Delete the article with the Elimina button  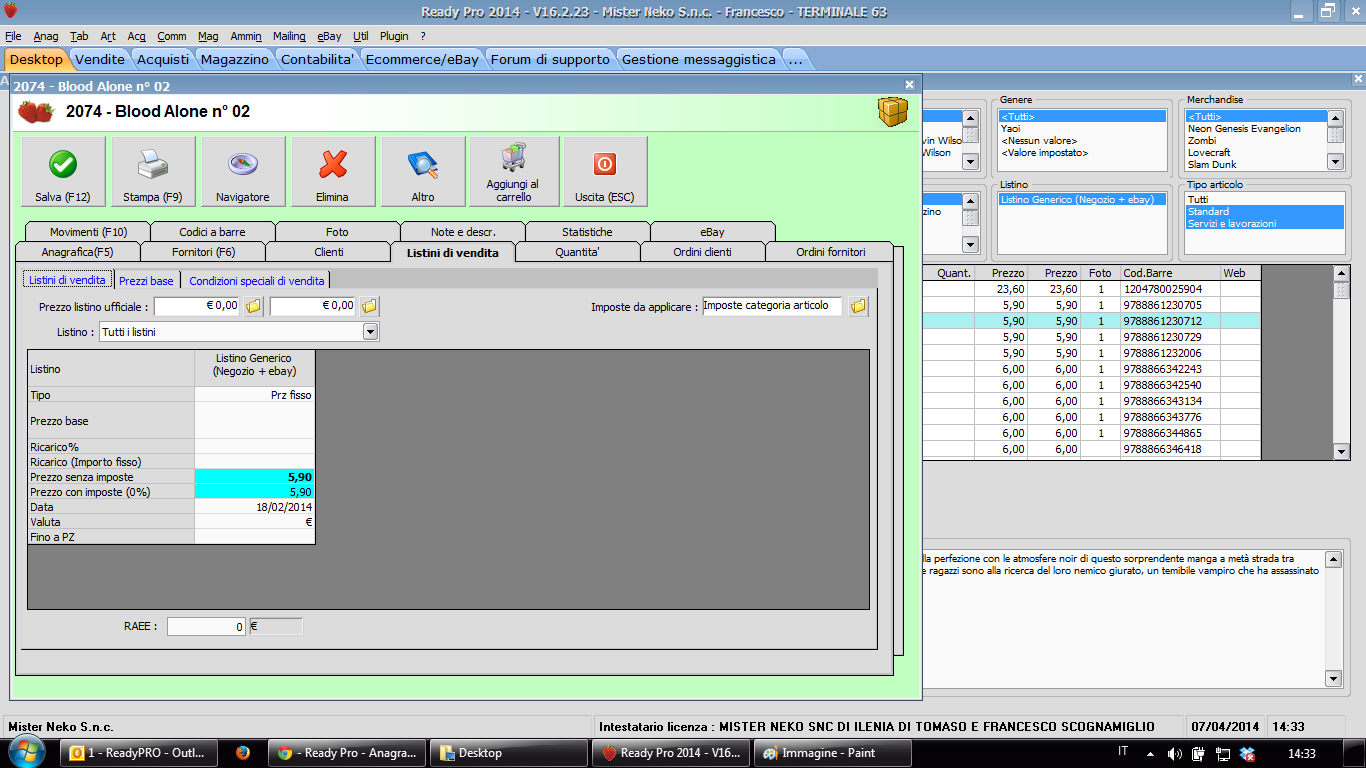click(x=333, y=172)
